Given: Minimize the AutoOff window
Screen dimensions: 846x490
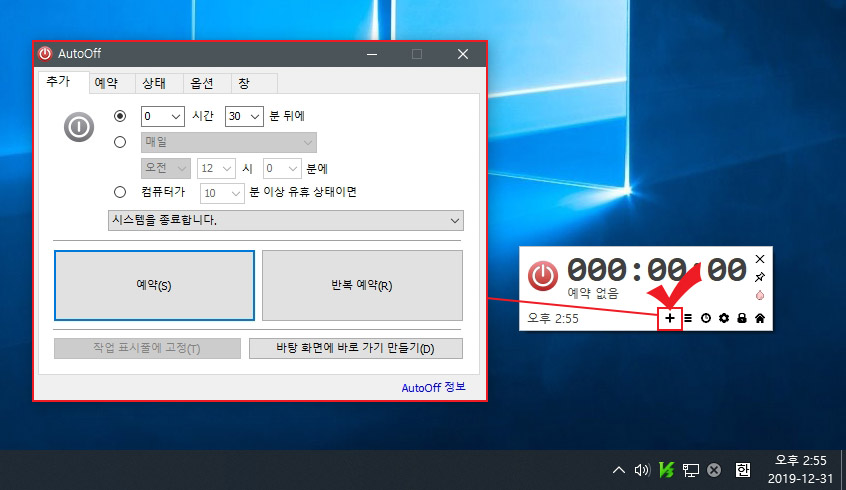Looking at the screenshot, I should (x=372, y=54).
